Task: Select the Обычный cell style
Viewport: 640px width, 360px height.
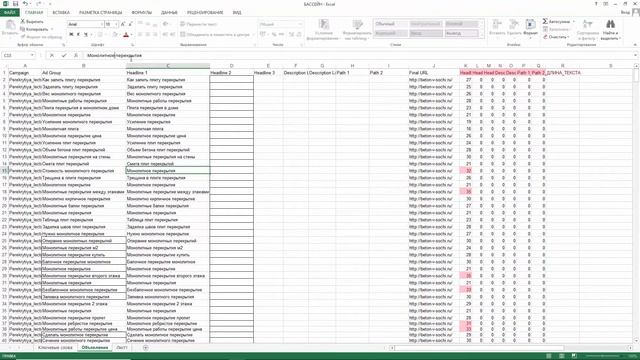Action: click(x=390, y=24)
